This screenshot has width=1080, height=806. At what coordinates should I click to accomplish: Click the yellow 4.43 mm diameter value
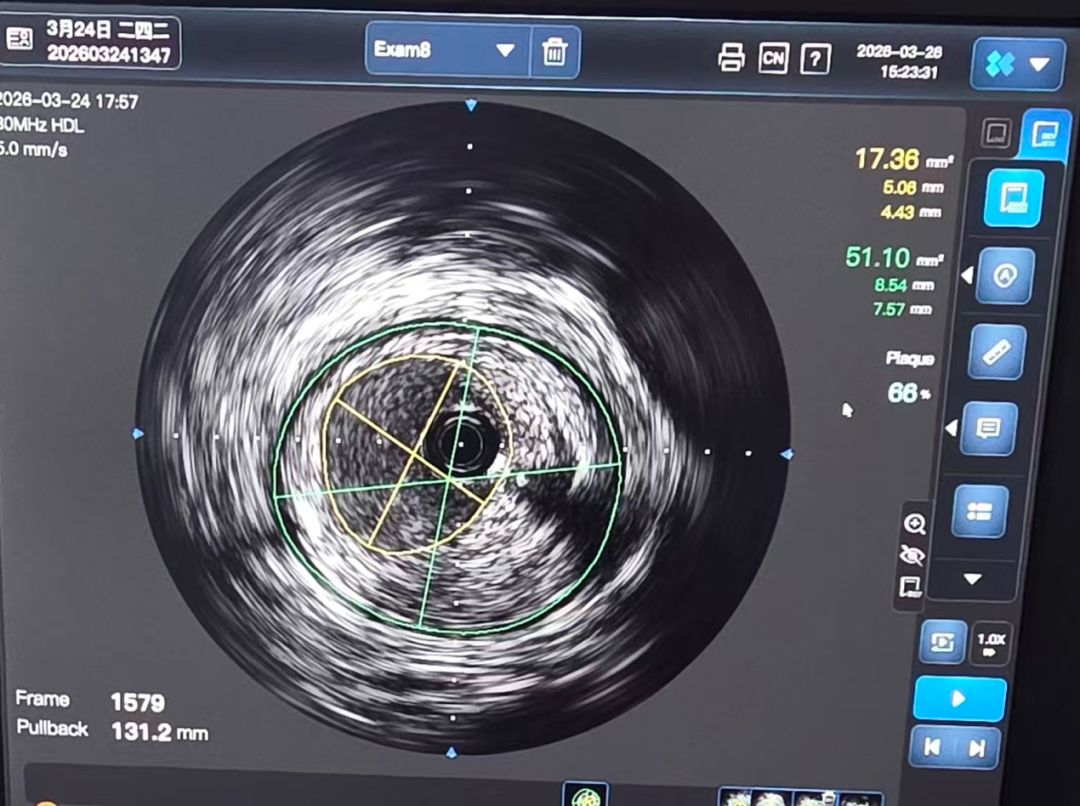[910, 212]
